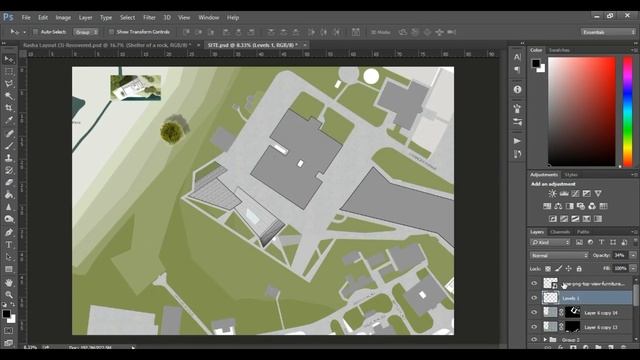
Task: Open the Filter menu
Action: (x=149, y=18)
